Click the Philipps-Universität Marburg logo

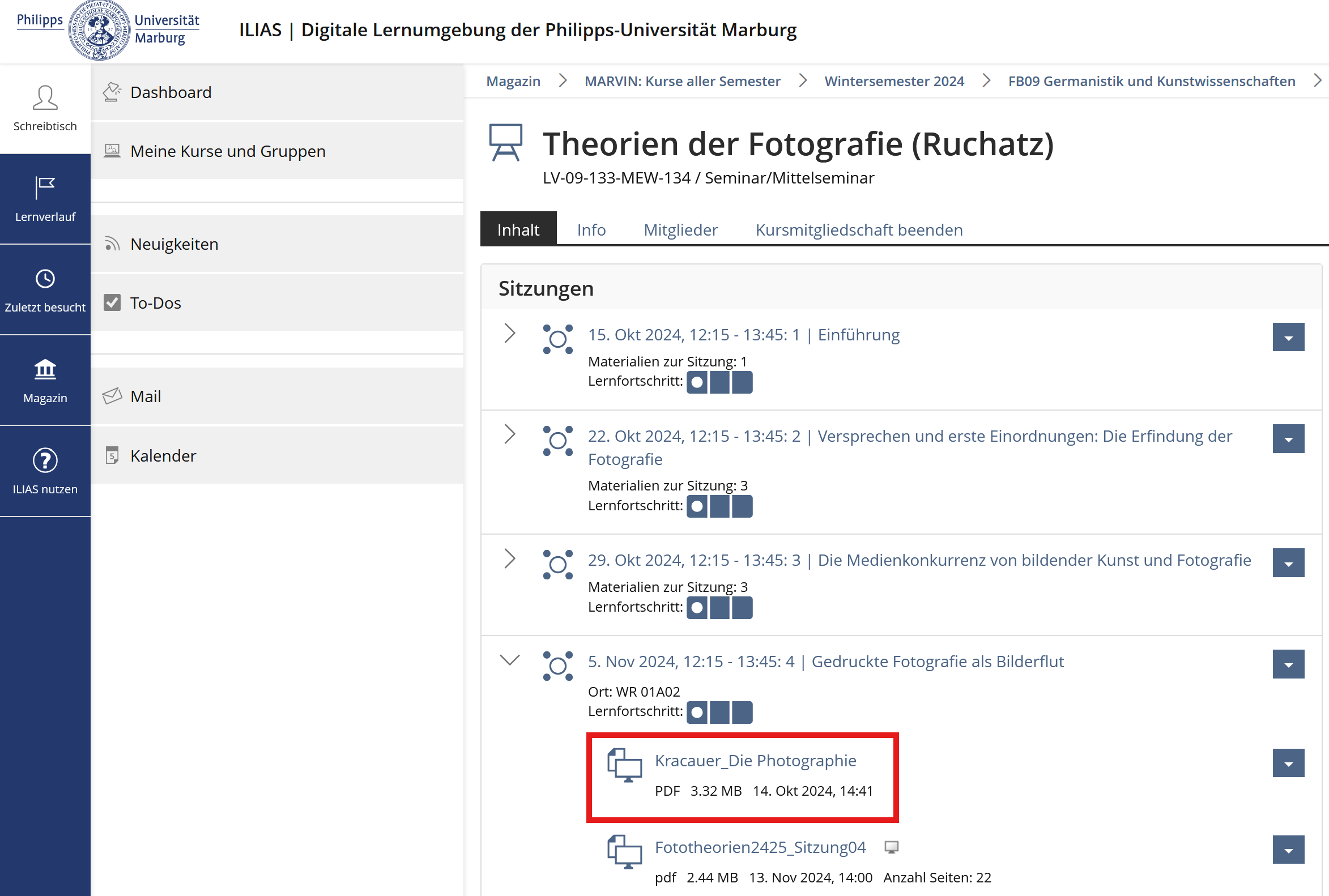pyautogui.click(x=108, y=29)
